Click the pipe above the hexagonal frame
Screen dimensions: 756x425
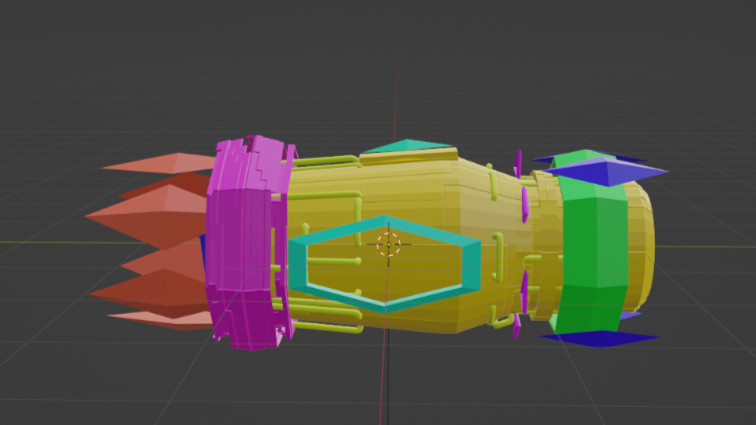point(325,195)
